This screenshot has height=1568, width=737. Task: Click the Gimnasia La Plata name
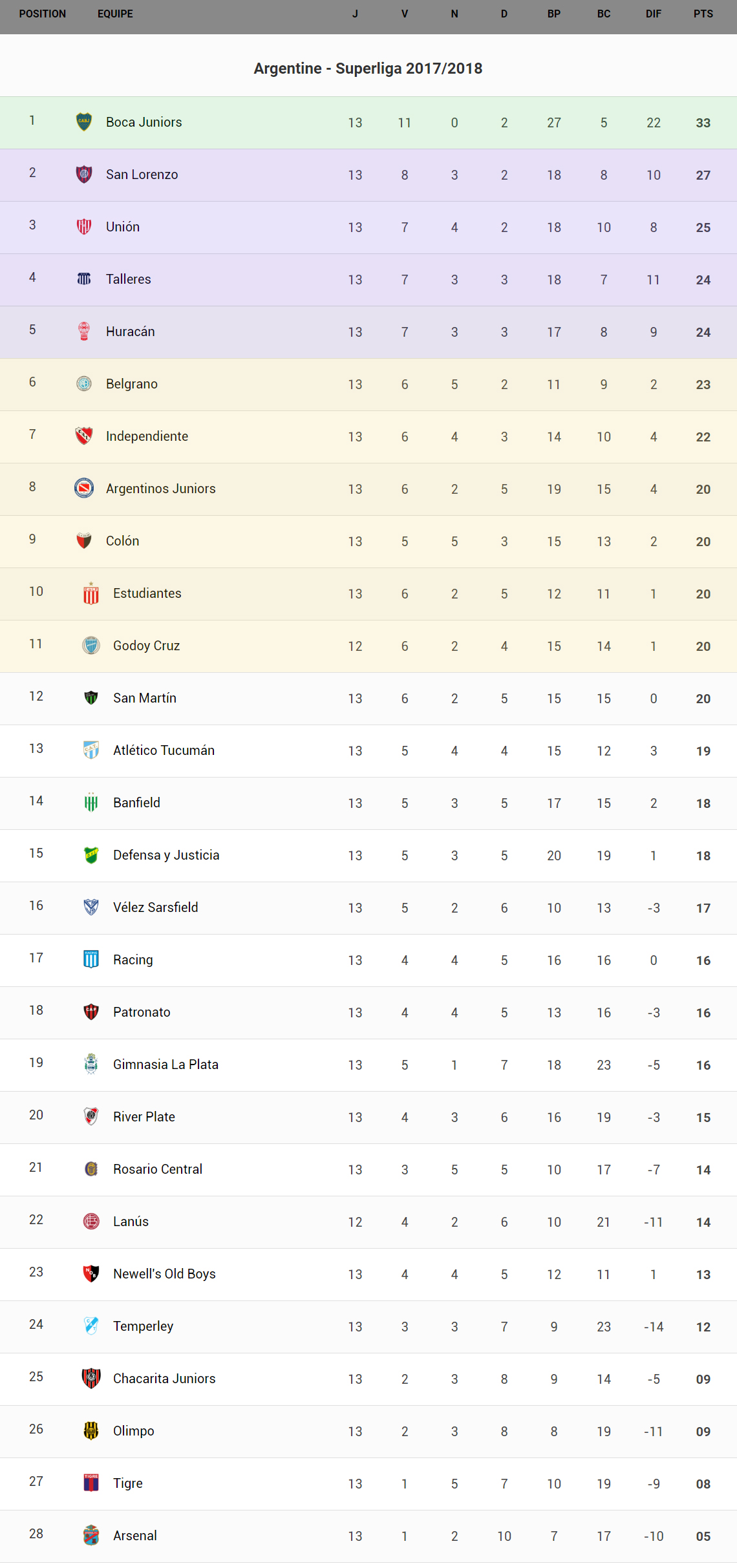(x=166, y=1065)
